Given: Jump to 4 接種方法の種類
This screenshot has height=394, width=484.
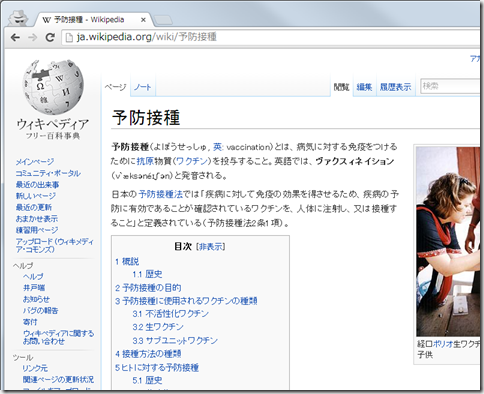Looking at the screenshot, I should (x=148, y=354).
